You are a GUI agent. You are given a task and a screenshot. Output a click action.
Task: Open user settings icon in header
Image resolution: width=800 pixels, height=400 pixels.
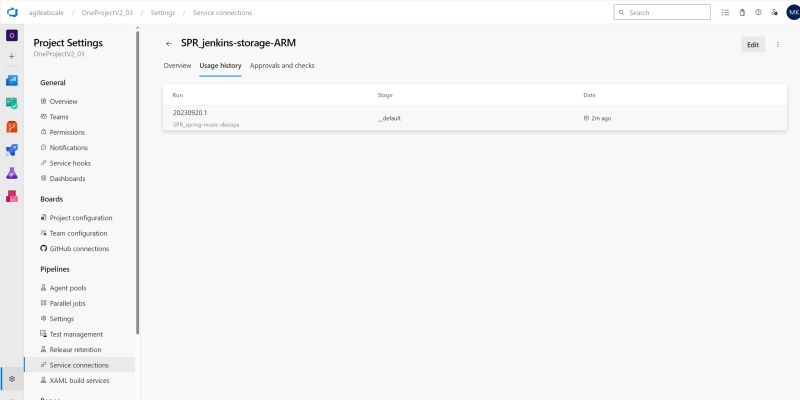pos(774,12)
